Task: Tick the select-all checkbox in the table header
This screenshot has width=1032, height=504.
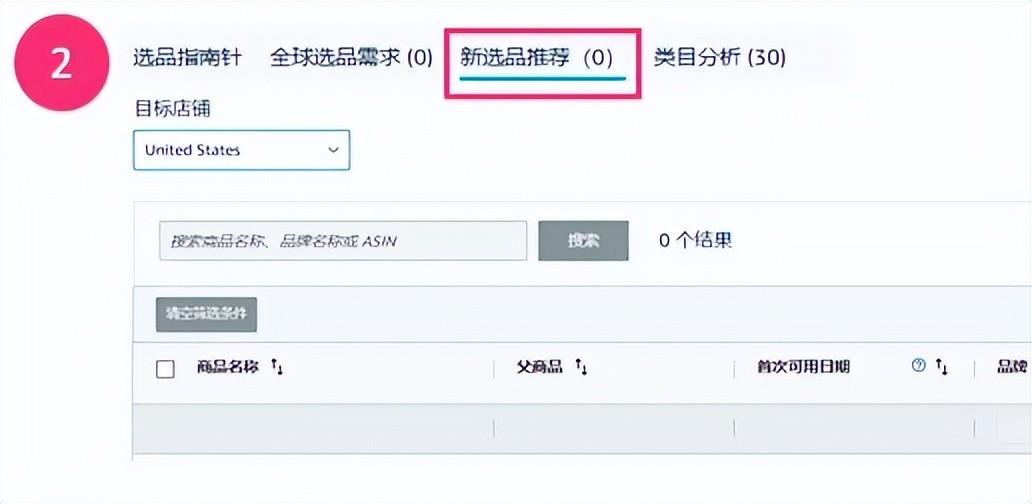Action: pos(166,369)
